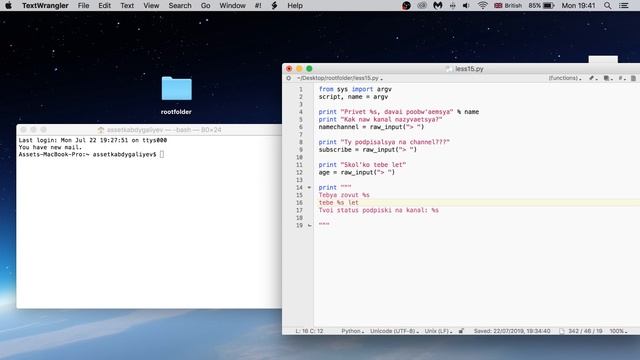Image resolution: width=640 pixels, height=360 pixels.
Task: Open the counterparts # popup
Action: click(x=622, y=78)
